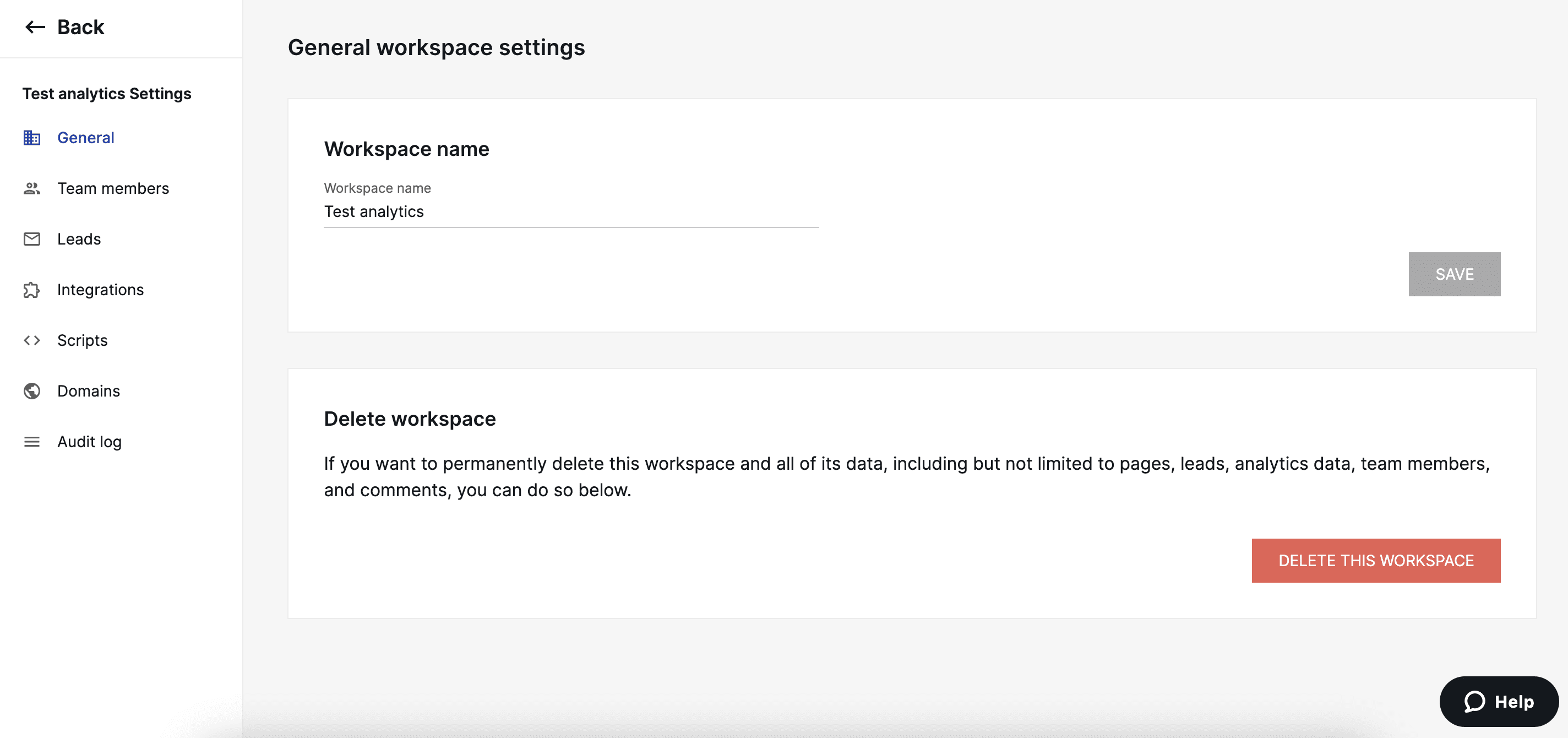Click the Domains globe icon
1568x738 pixels.
coord(31,391)
